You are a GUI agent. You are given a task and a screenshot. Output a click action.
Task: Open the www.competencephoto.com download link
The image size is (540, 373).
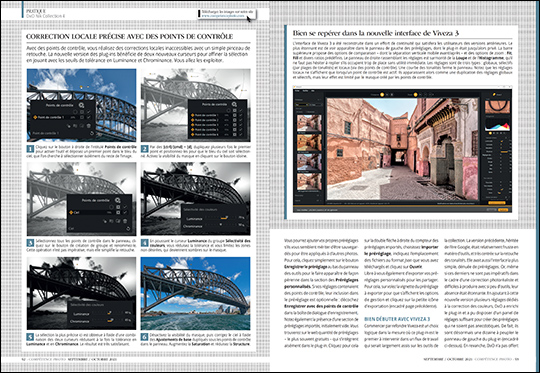[223, 16]
